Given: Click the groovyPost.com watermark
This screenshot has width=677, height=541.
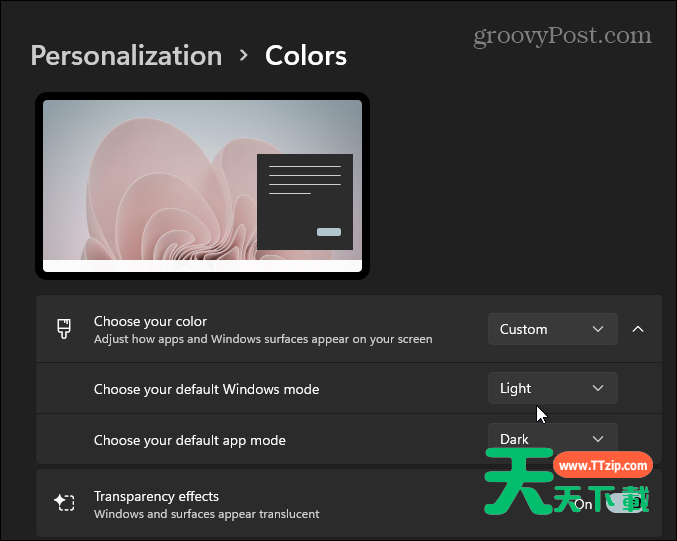Looking at the screenshot, I should click(560, 36).
